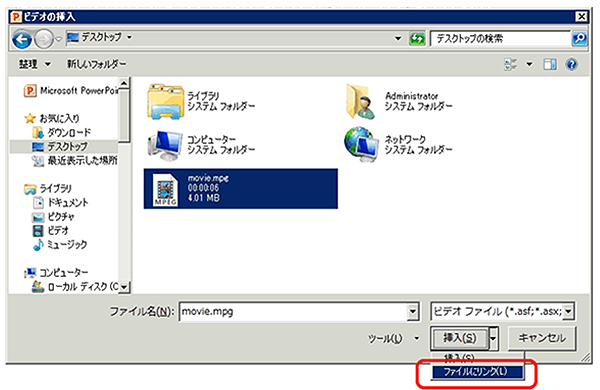The width and height of the screenshot is (600, 390).
Task: Select the movie.mpg MPEG file icon
Action: (x=165, y=189)
